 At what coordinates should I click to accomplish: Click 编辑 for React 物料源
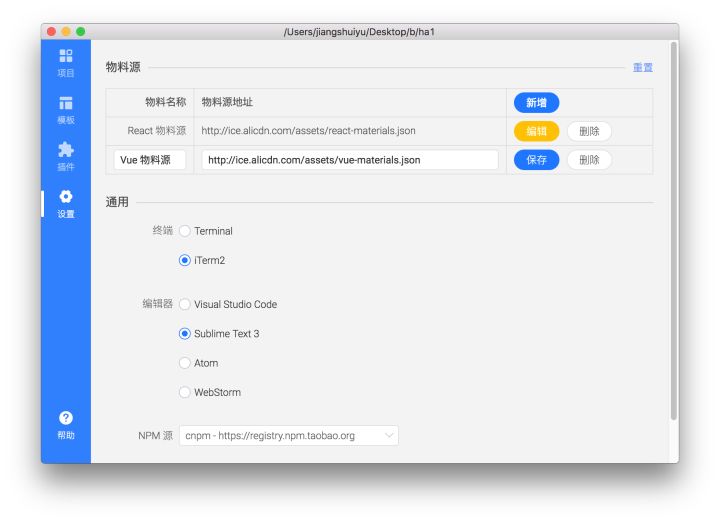click(536, 131)
